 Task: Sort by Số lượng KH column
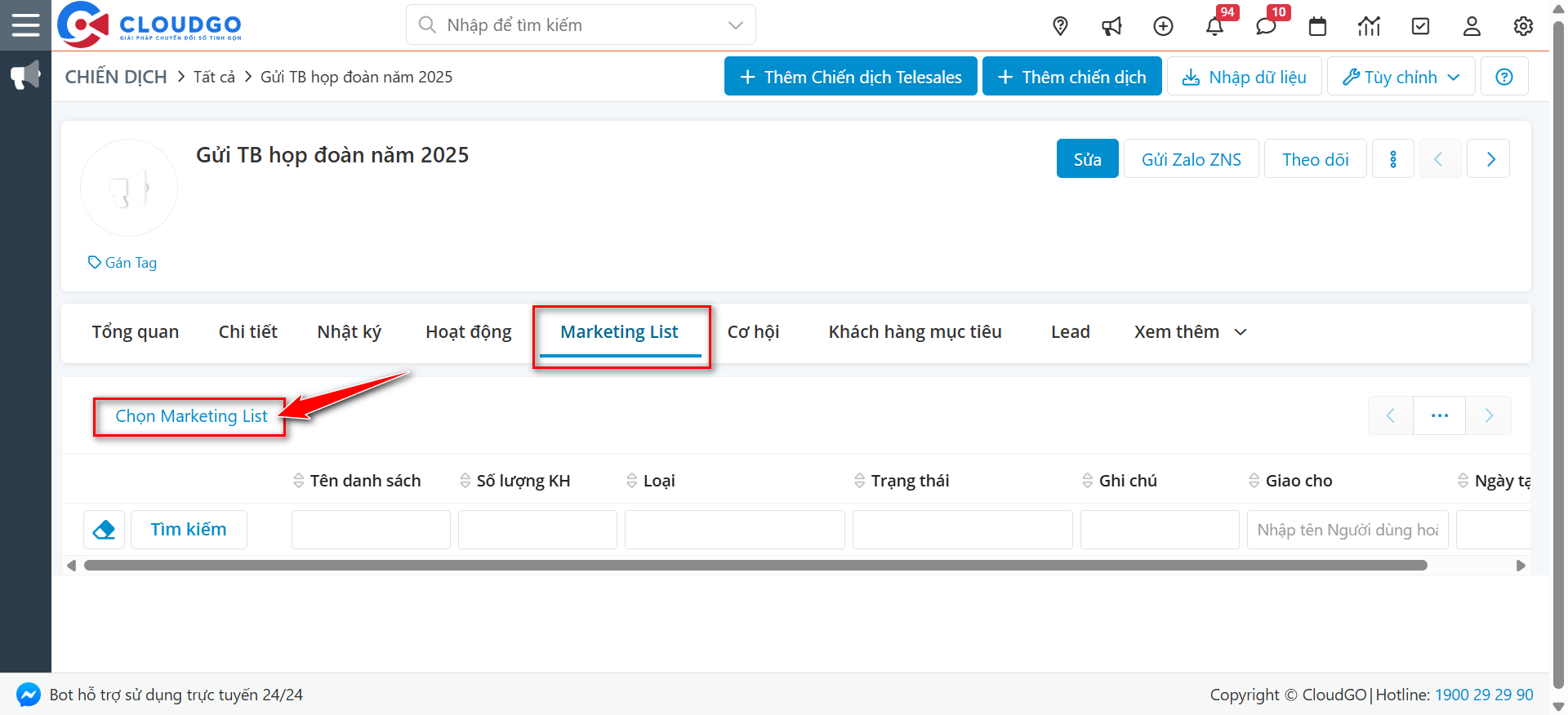click(523, 481)
